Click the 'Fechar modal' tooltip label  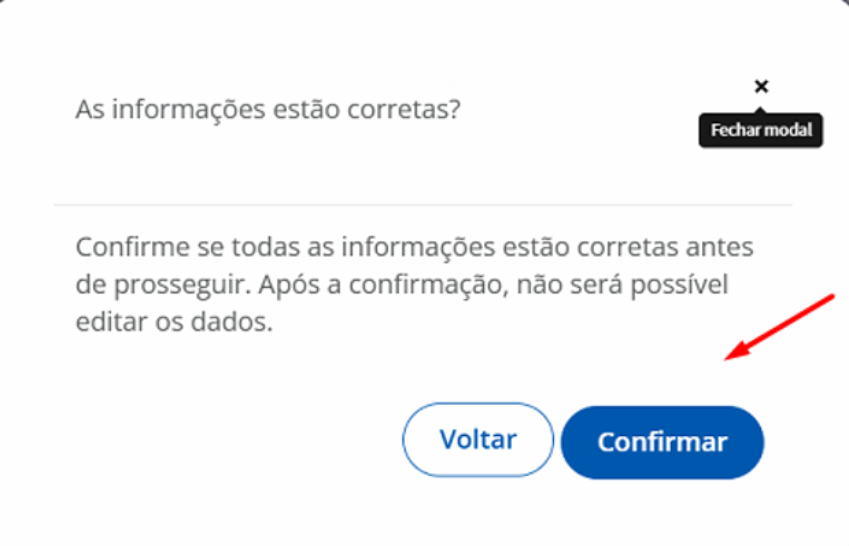761,130
